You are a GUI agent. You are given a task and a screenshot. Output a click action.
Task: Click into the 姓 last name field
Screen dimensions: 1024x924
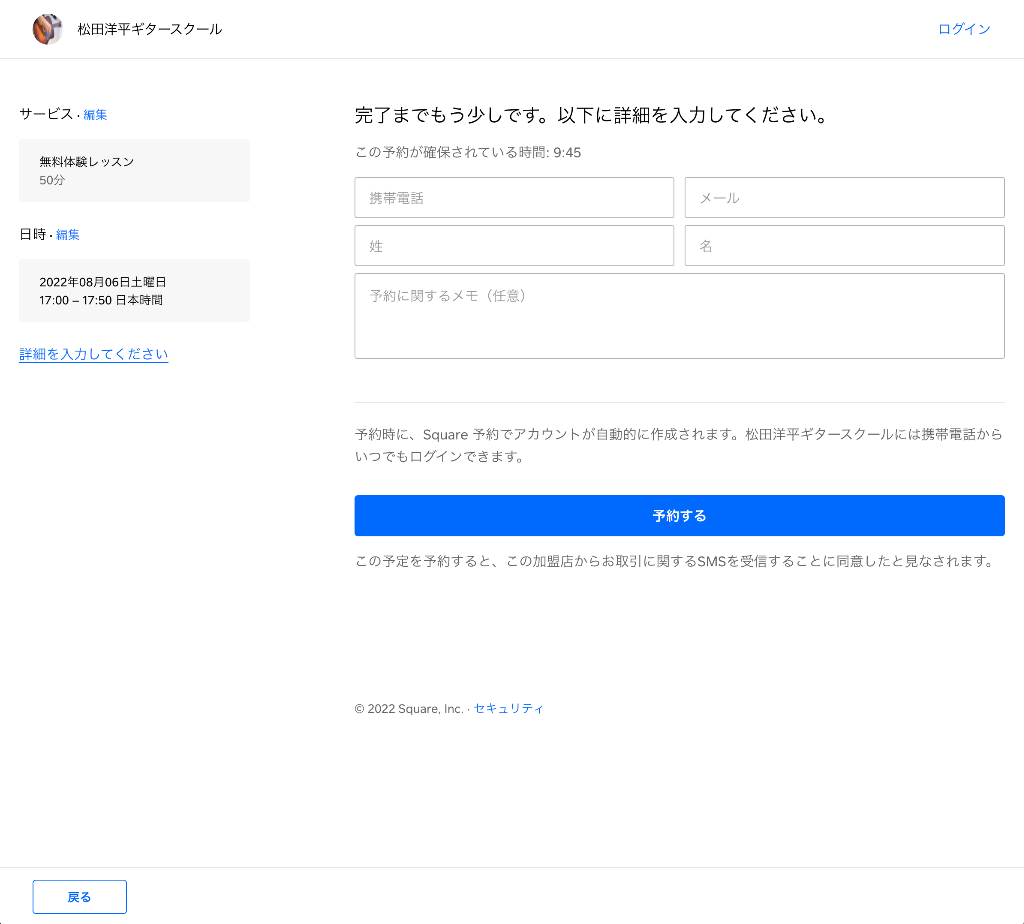(x=514, y=246)
